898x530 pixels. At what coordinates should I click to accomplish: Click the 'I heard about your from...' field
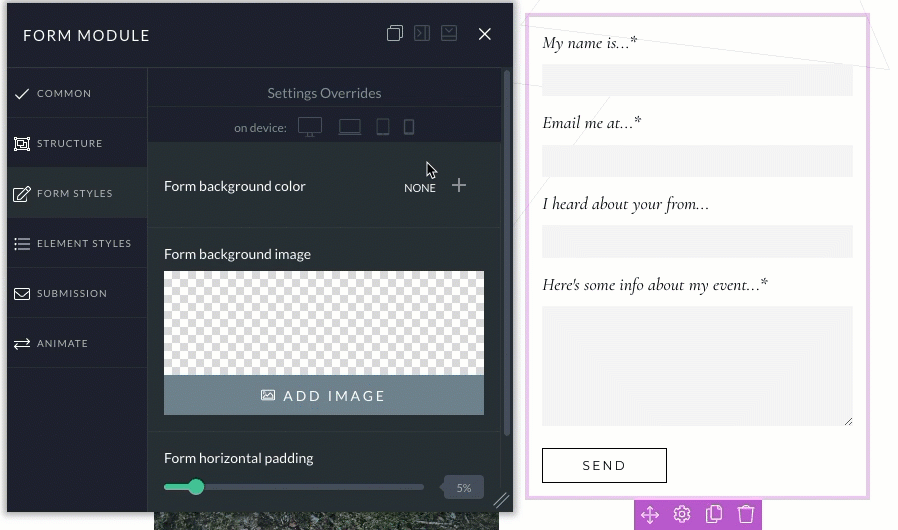click(697, 241)
